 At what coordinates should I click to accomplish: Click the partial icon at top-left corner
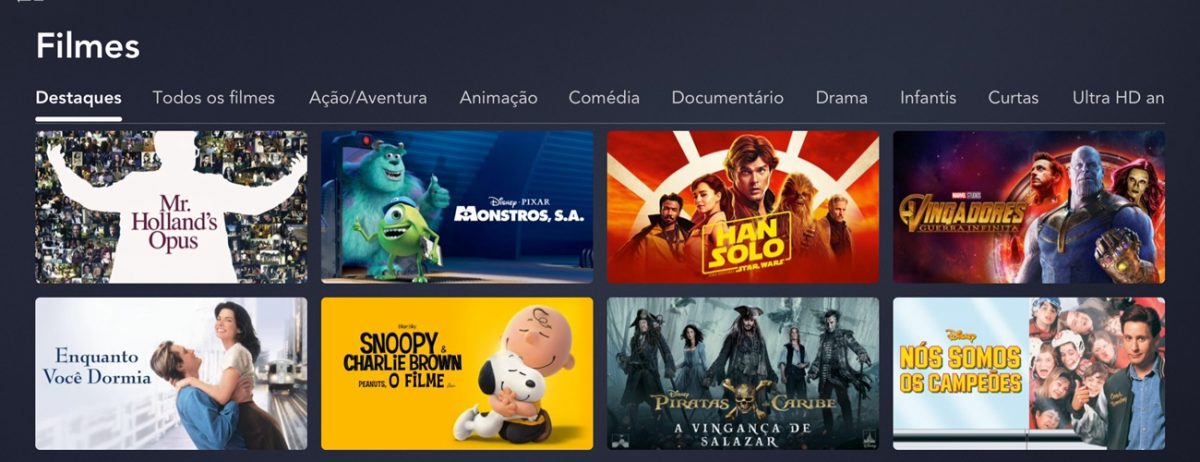pos(31,2)
